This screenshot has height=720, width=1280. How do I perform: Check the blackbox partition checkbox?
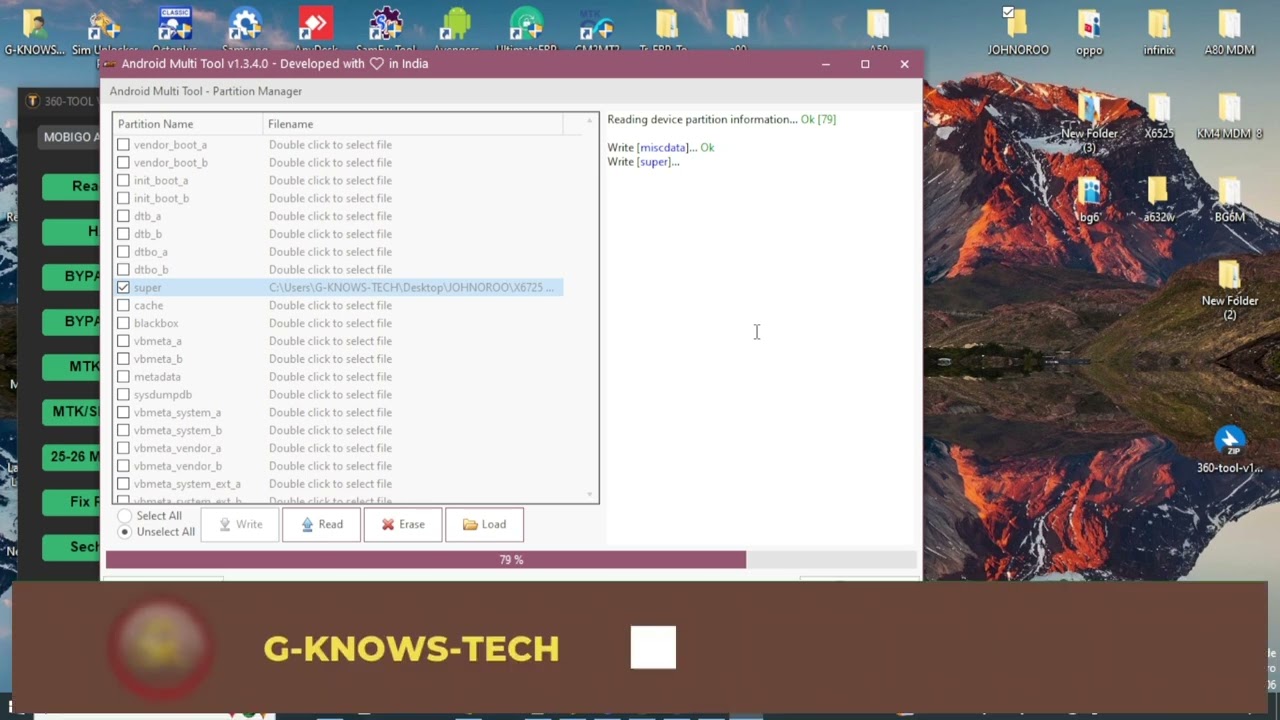point(123,324)
